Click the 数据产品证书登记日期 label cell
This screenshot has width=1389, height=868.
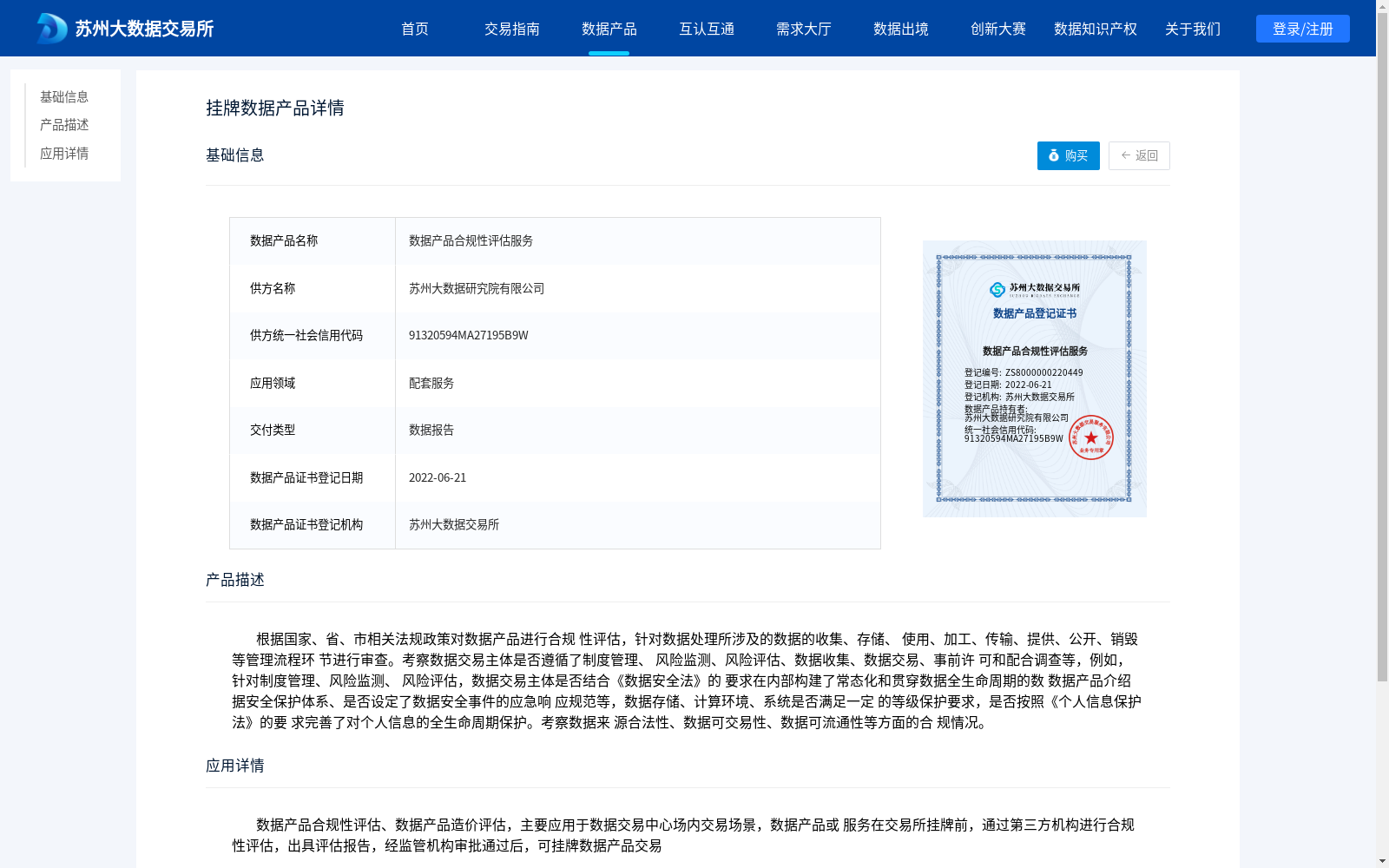point(313,477)
